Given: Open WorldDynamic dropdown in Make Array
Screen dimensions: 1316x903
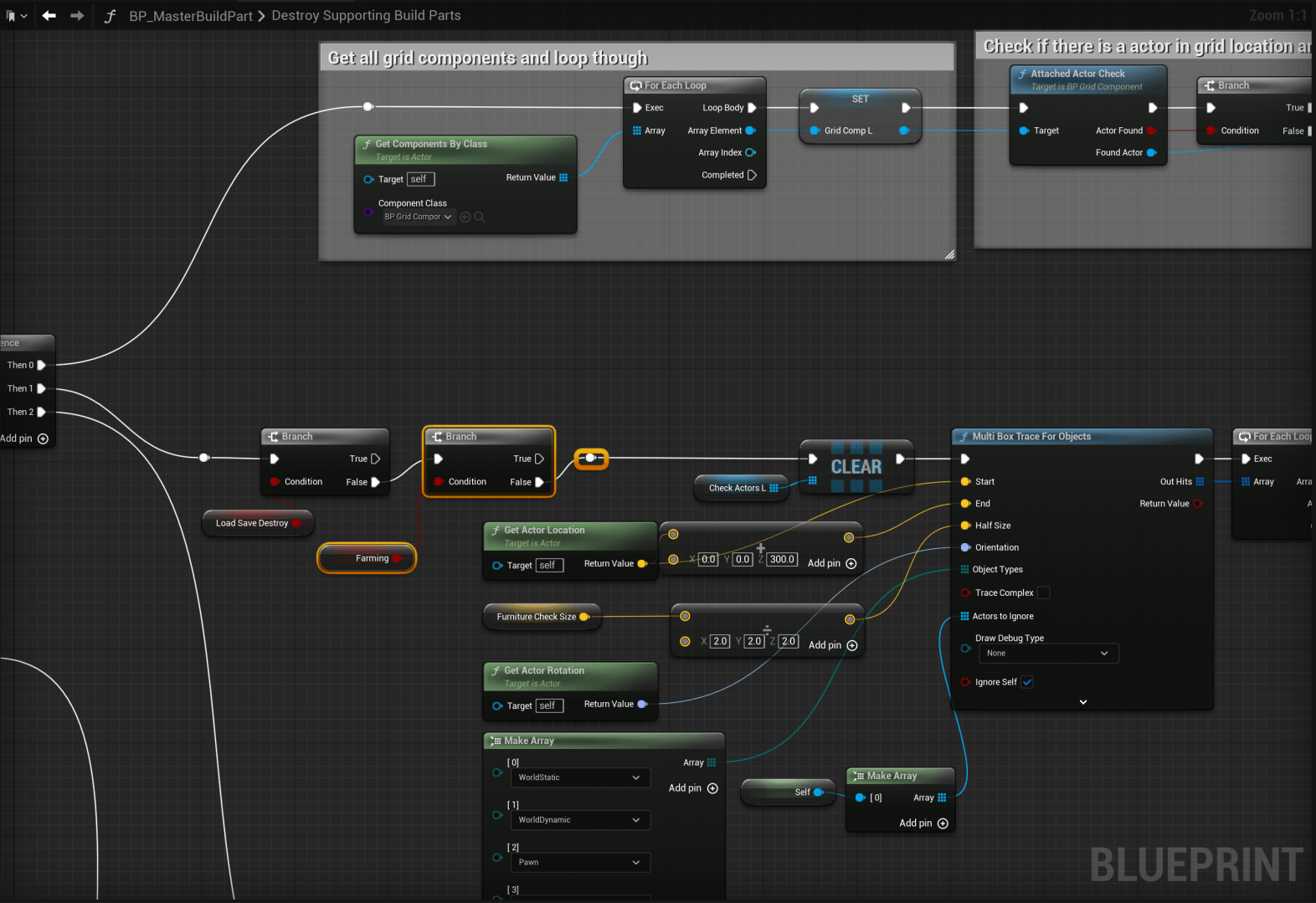Looking at the screenshot, I should 580,820.
